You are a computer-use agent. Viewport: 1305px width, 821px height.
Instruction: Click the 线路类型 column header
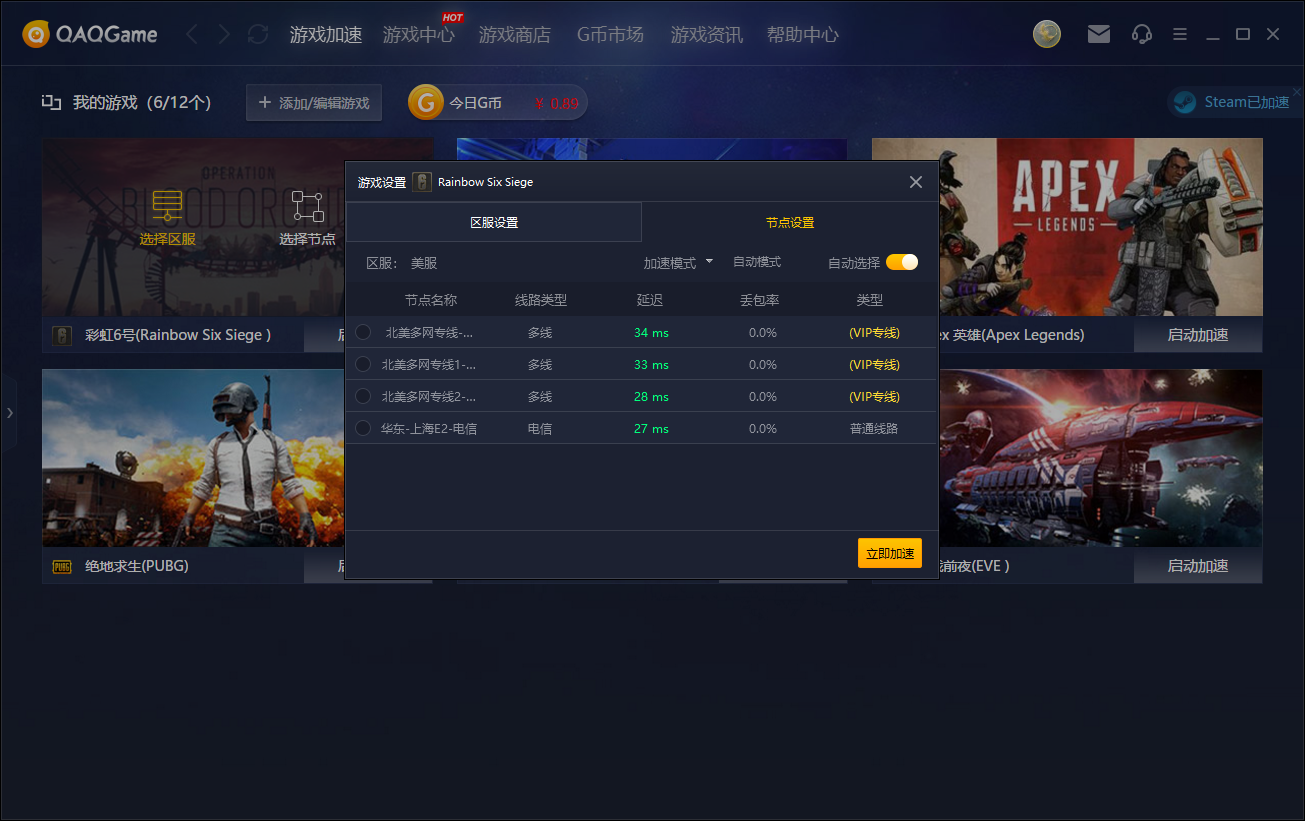(541, 300)
